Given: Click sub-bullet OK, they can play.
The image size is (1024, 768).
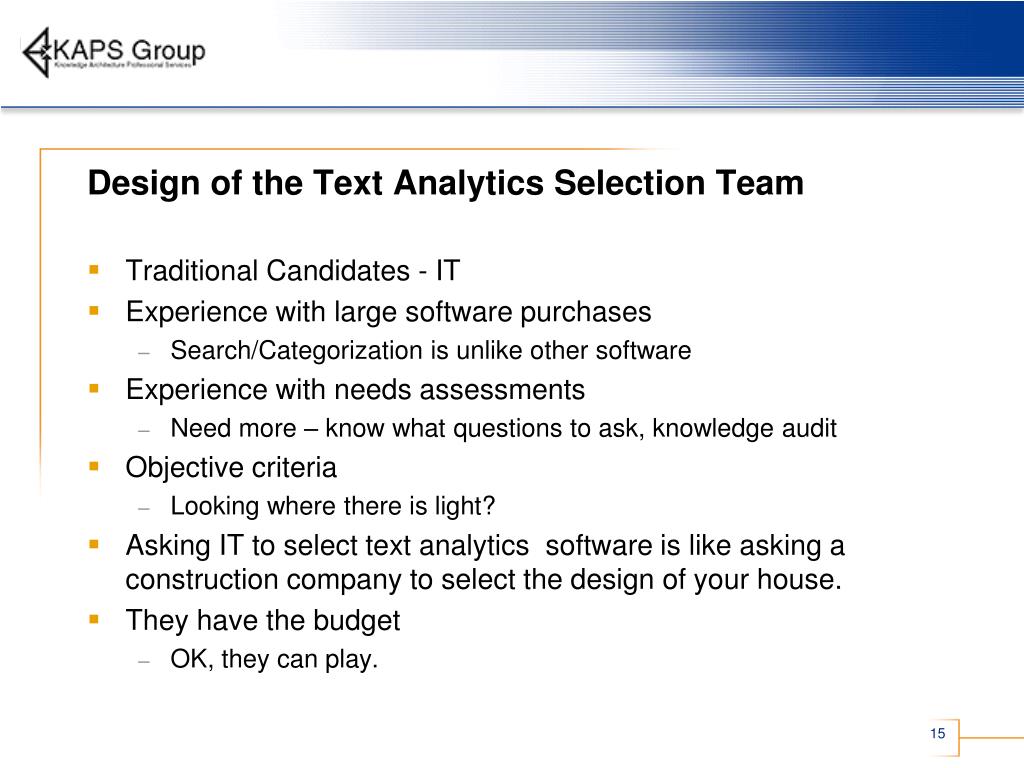Looking at the screenshot, I should tap(274, 659).
